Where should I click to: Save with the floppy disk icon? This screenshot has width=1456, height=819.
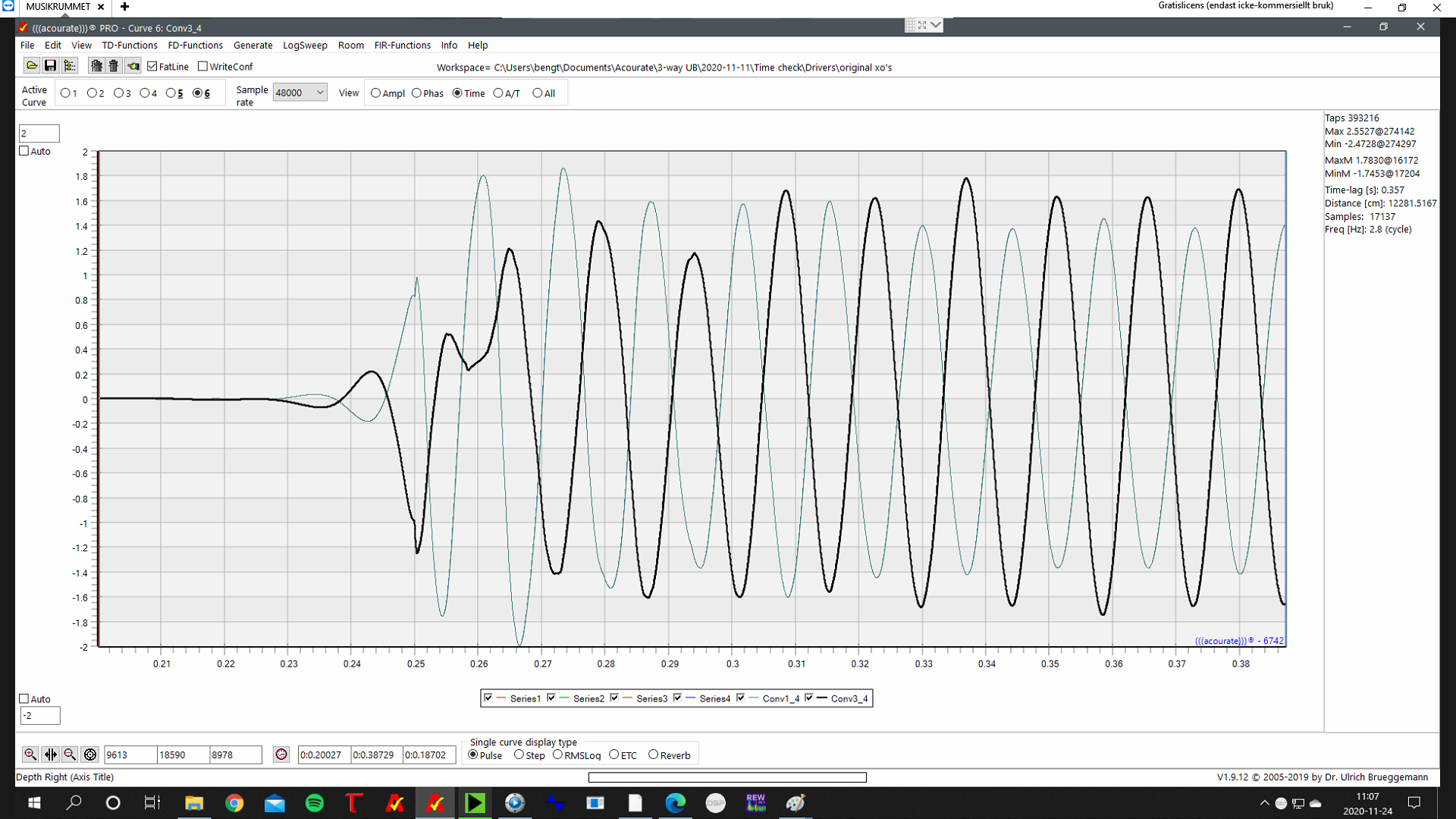tap(50, 66)
